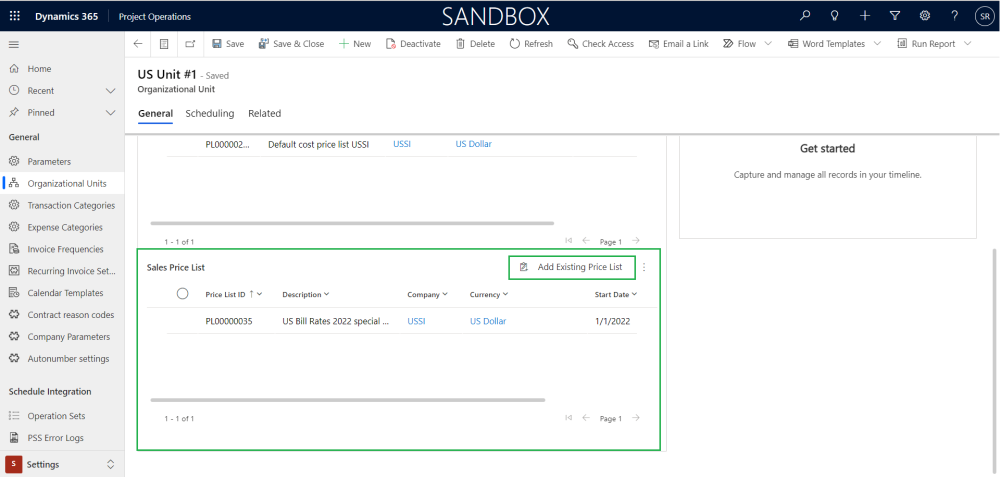Open the Company column header menu

click(x=428, y=295)
